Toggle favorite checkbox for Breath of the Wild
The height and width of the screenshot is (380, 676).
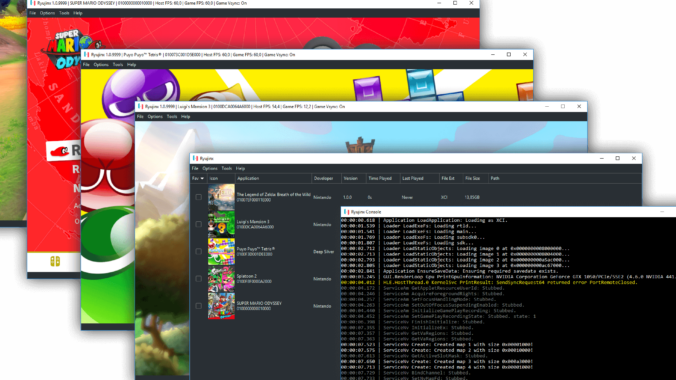[x=198, y=197]
